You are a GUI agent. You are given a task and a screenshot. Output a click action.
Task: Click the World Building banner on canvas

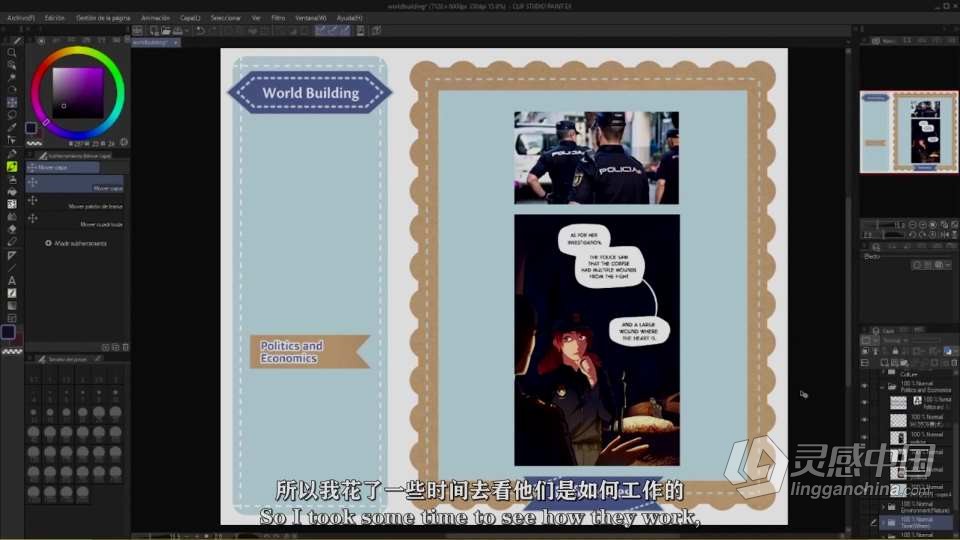click(x=310, y=92)
